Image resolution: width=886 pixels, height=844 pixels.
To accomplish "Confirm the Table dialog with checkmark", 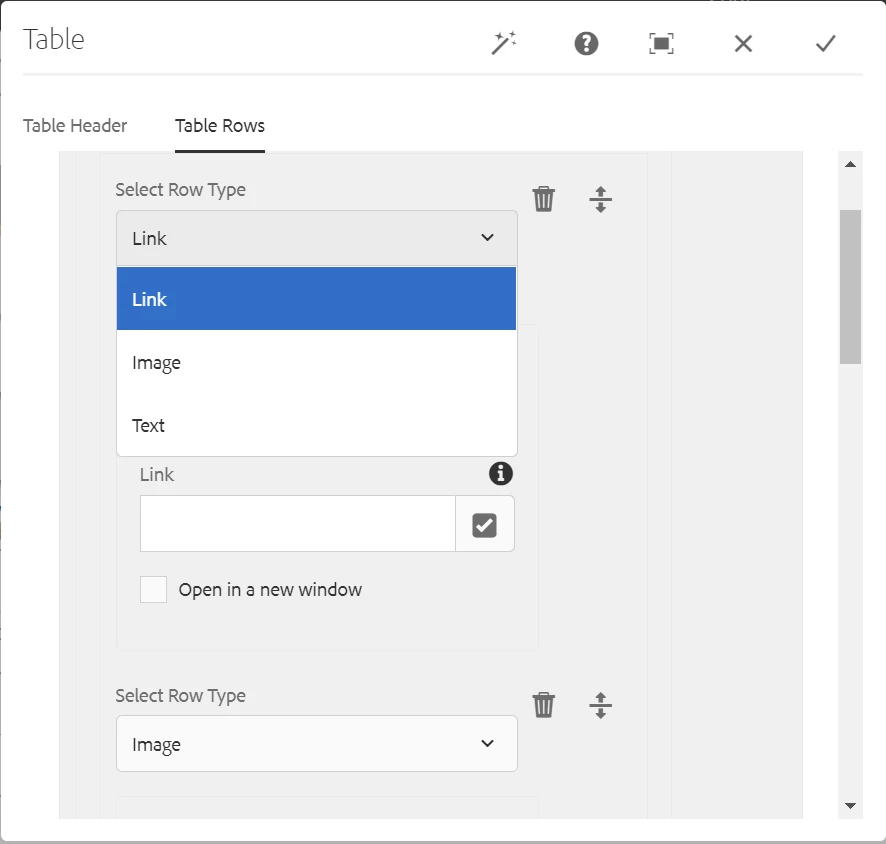I will 825,43.
